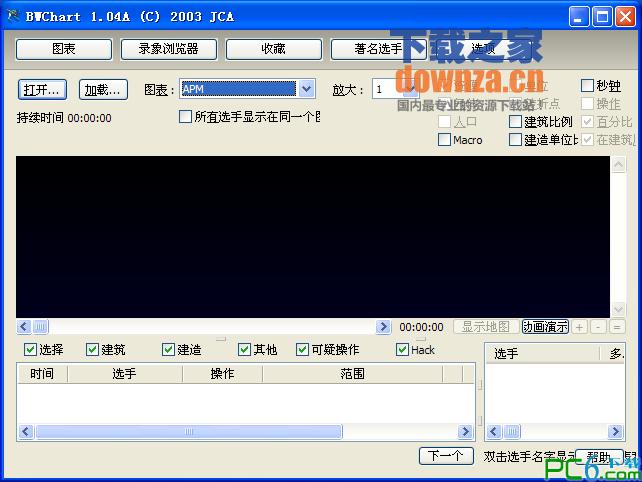This screenshot has width=642, height=482.
Task: Click the action list horizontal scrollbar thumb
Action: point(189,432)
